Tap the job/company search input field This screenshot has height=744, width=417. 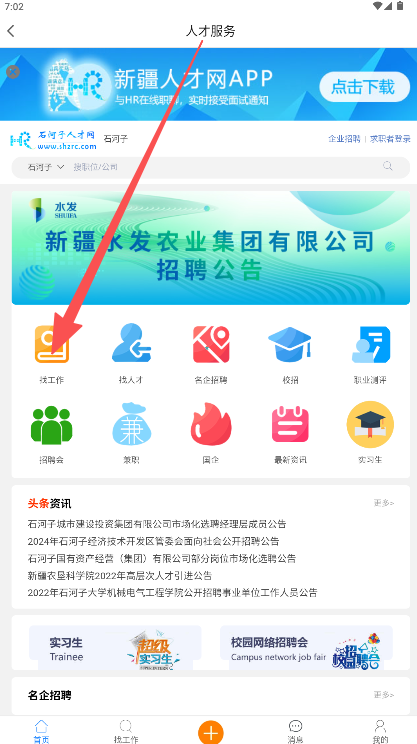(x=228, y=167)
